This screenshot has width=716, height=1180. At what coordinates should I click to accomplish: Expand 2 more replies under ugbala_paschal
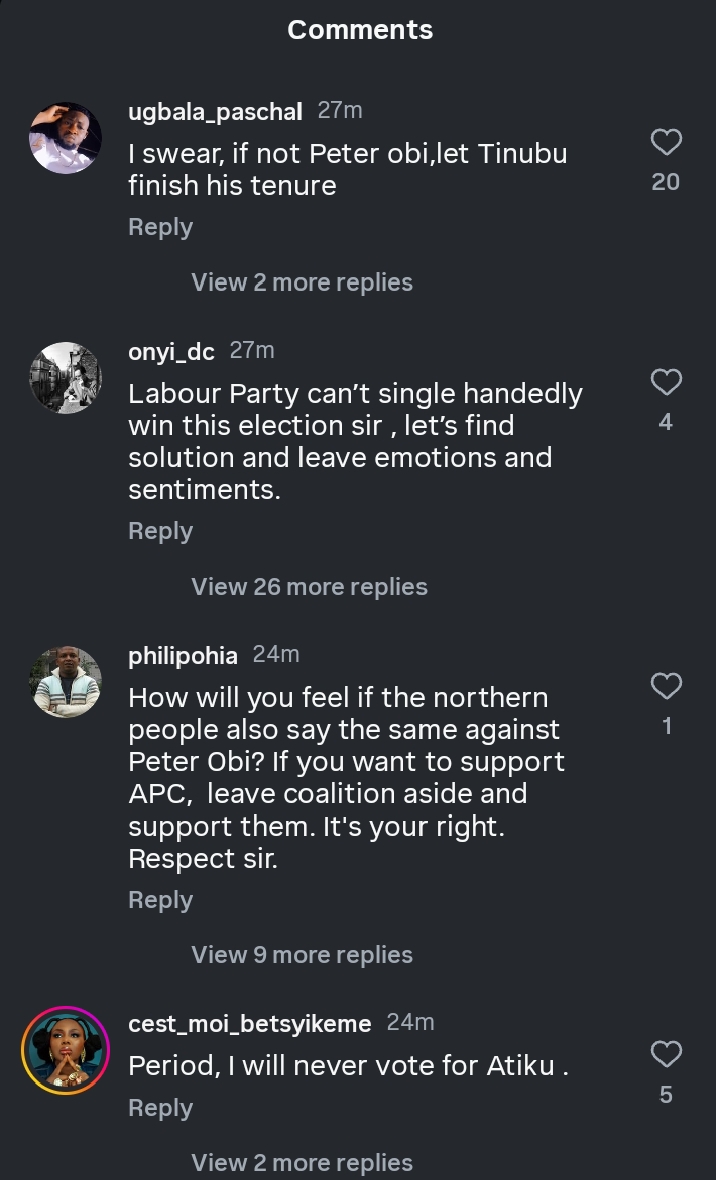pos(302,283)
